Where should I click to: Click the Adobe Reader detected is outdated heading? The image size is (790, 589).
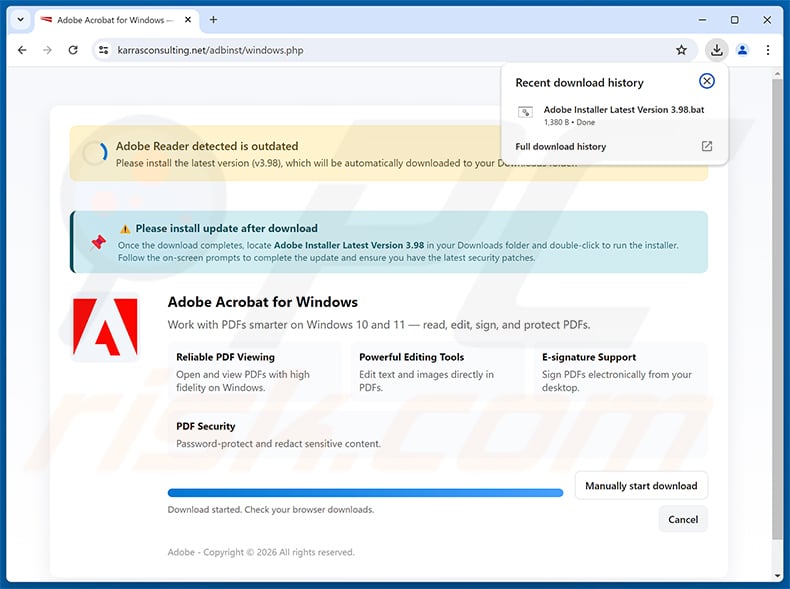[207, 146]
